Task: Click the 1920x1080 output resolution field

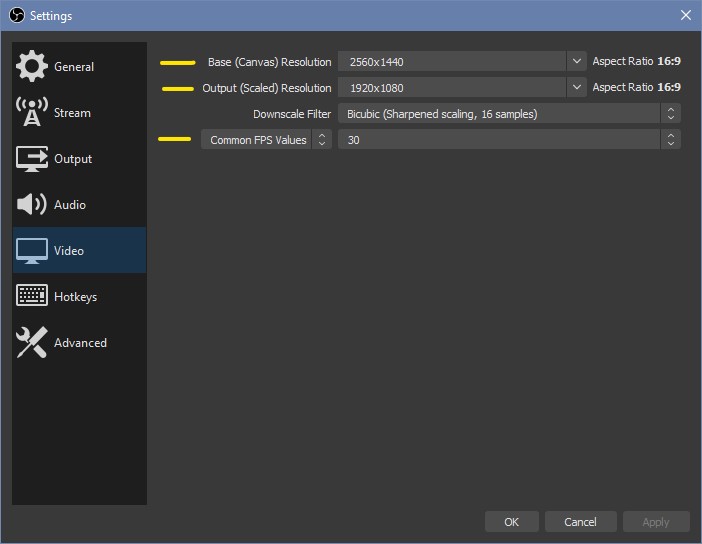Action: click(452, 87)
